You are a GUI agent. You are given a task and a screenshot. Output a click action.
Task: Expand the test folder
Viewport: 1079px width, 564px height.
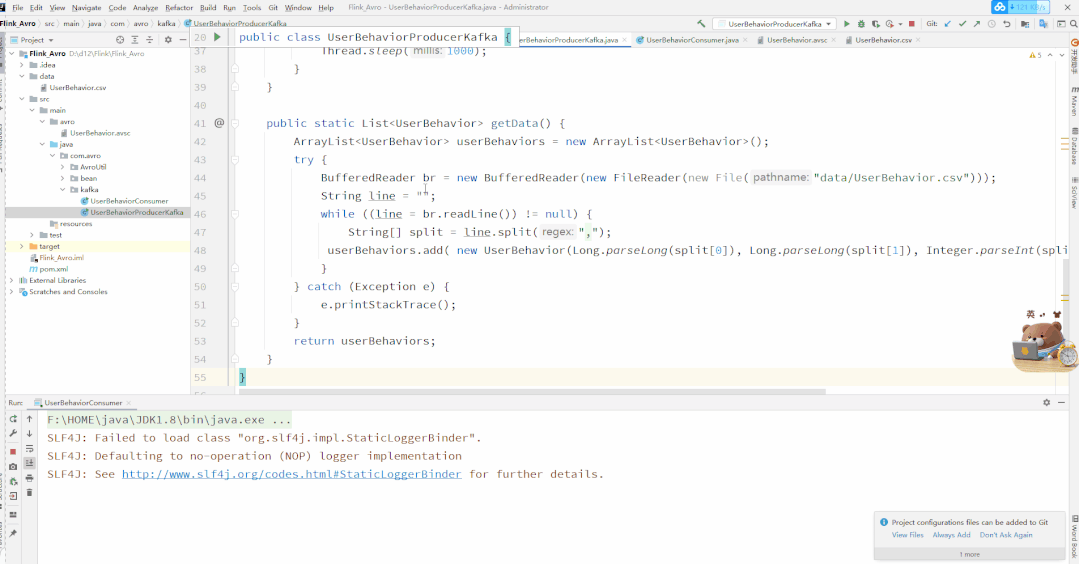point(32,235)
